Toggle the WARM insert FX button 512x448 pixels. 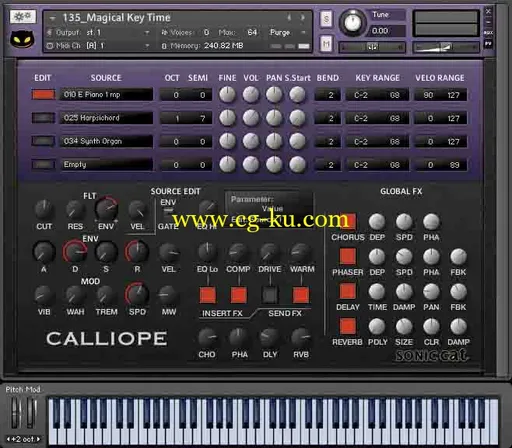(x=301, y=295)
